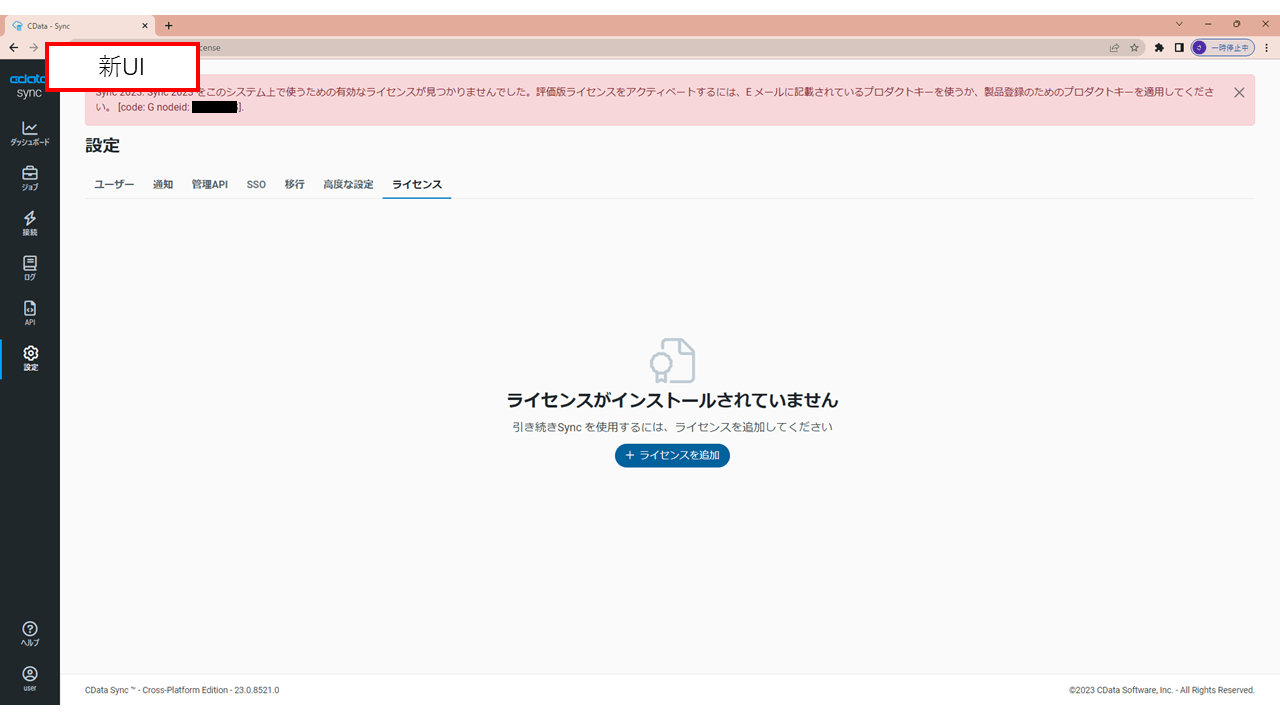Click the bookmark star in the address bar
Image resolution: width=1280 pixels, height=720 pixels.
[1134, 47]
